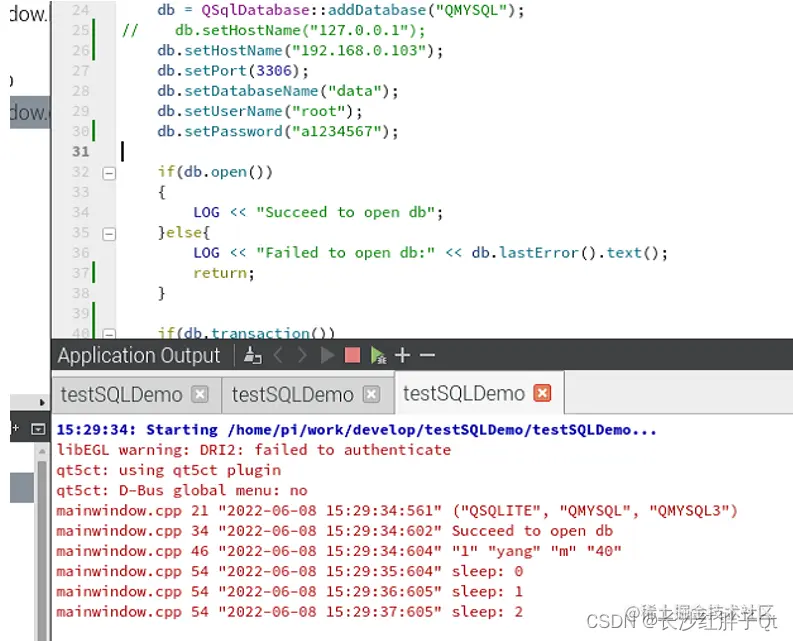Viewport: 793px width, 641px height.
Task: Click the Starting /home/pi/work output line
Action: [357, 430]
